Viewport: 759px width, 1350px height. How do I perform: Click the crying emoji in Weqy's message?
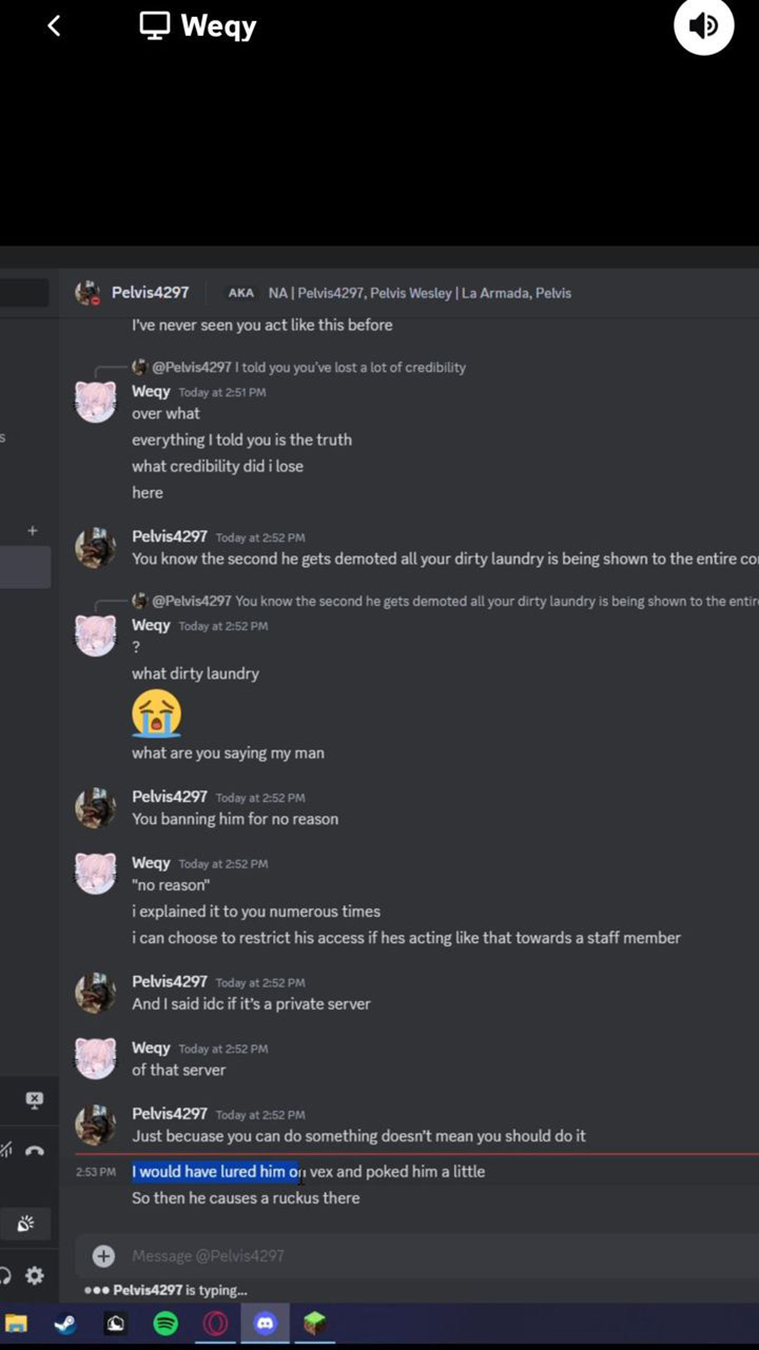click(156, 713)
